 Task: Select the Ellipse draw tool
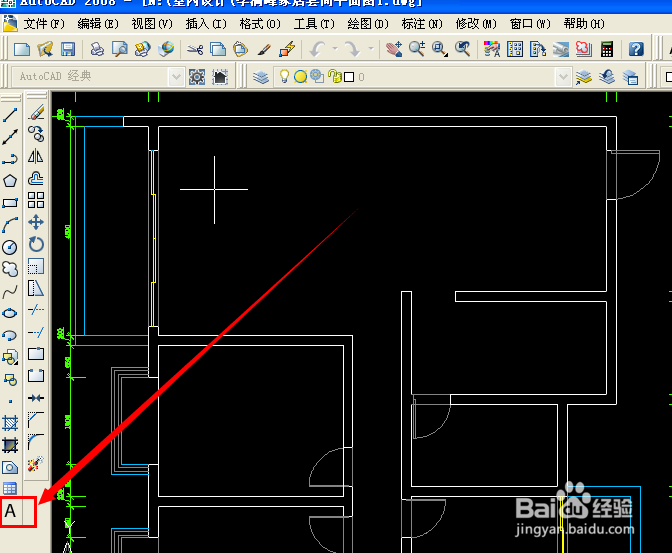click(10, 313)
